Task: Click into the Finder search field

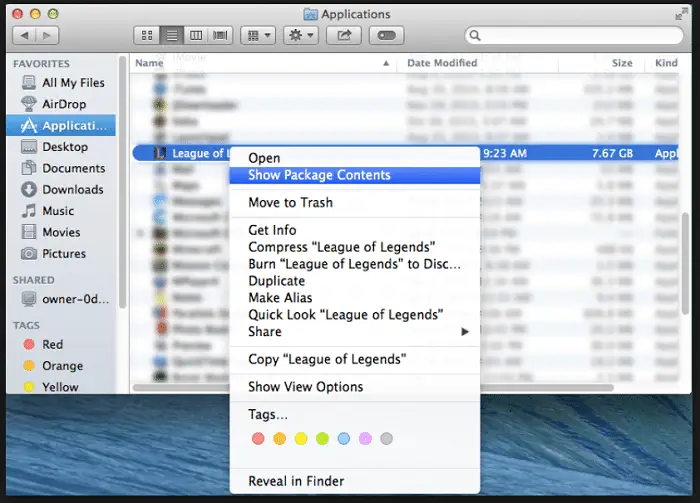Action: (574, 35)
